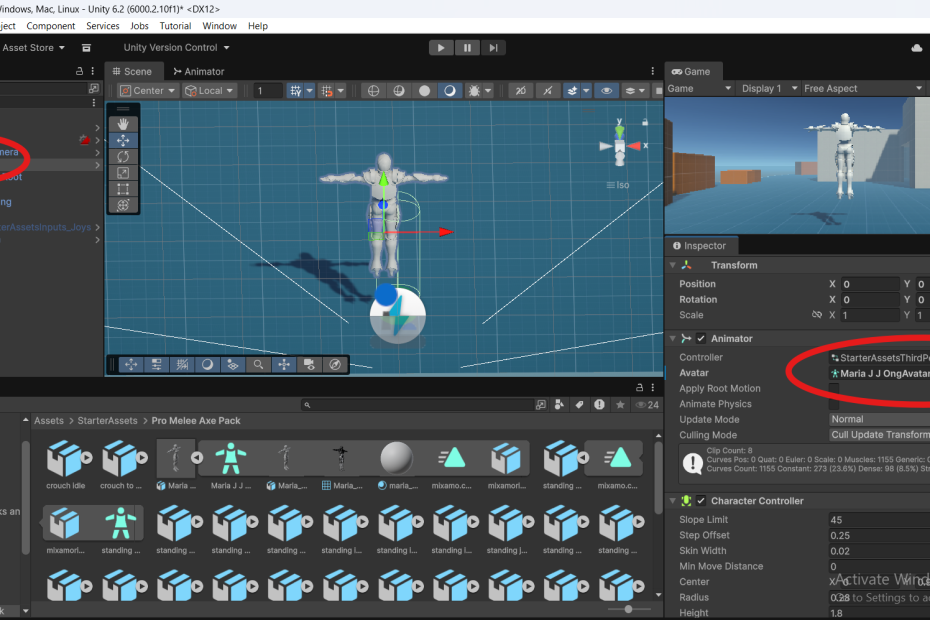
Task: Click Pro Melee Axe Pack breadcrumb
Action: [x=196, y=421]
